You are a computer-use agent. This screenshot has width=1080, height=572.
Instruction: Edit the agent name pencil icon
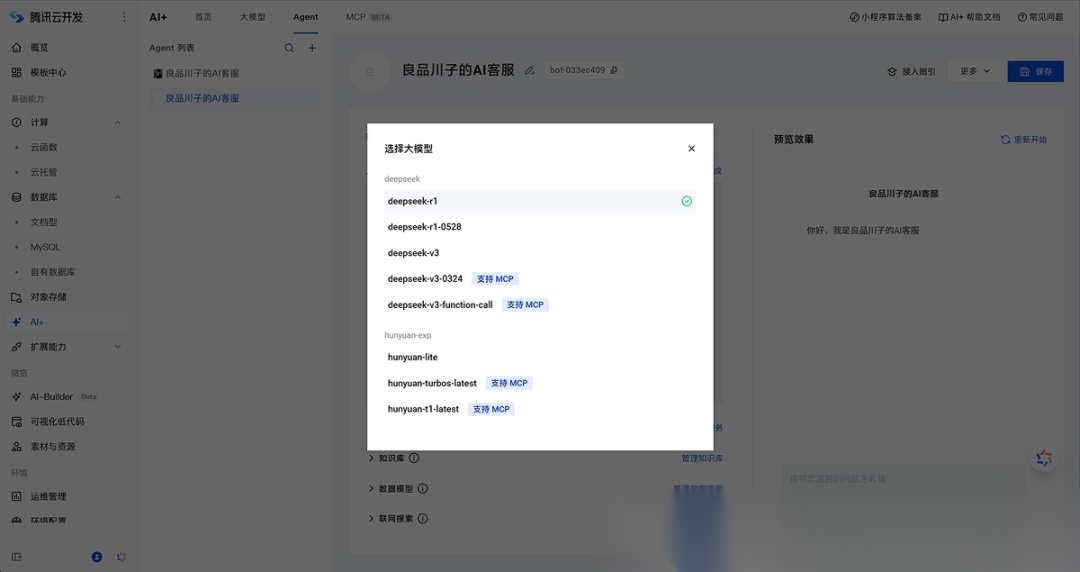[x=530, y=70]
